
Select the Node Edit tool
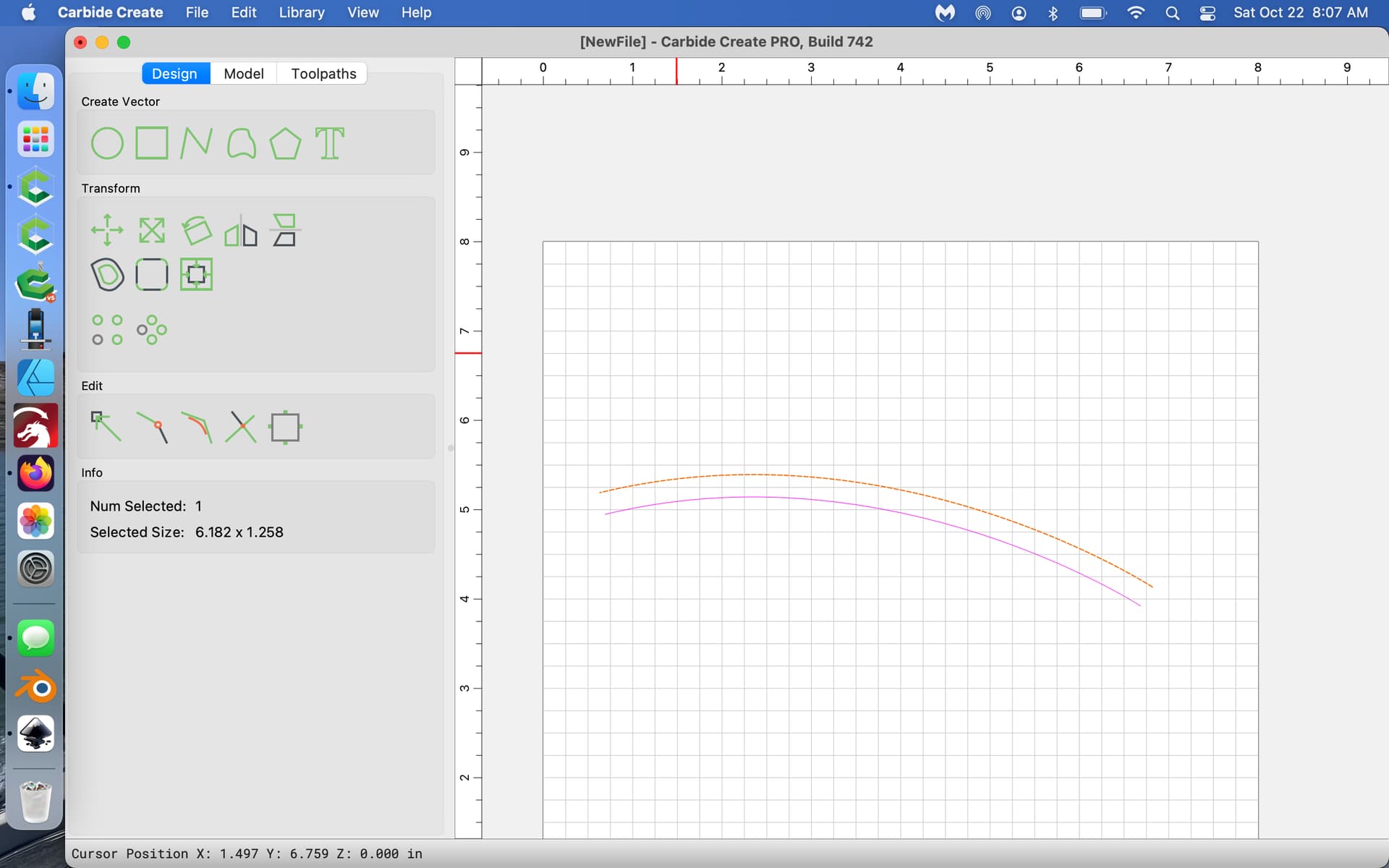click(x=107, y=427)
